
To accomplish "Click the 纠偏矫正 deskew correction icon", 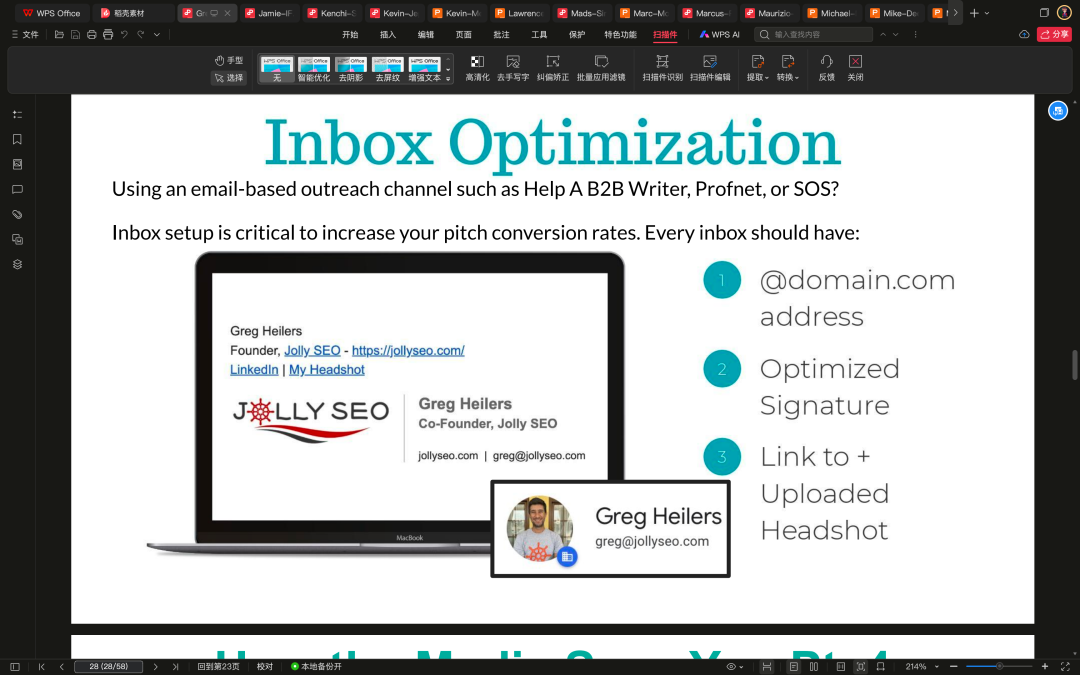I will [552, 68].
